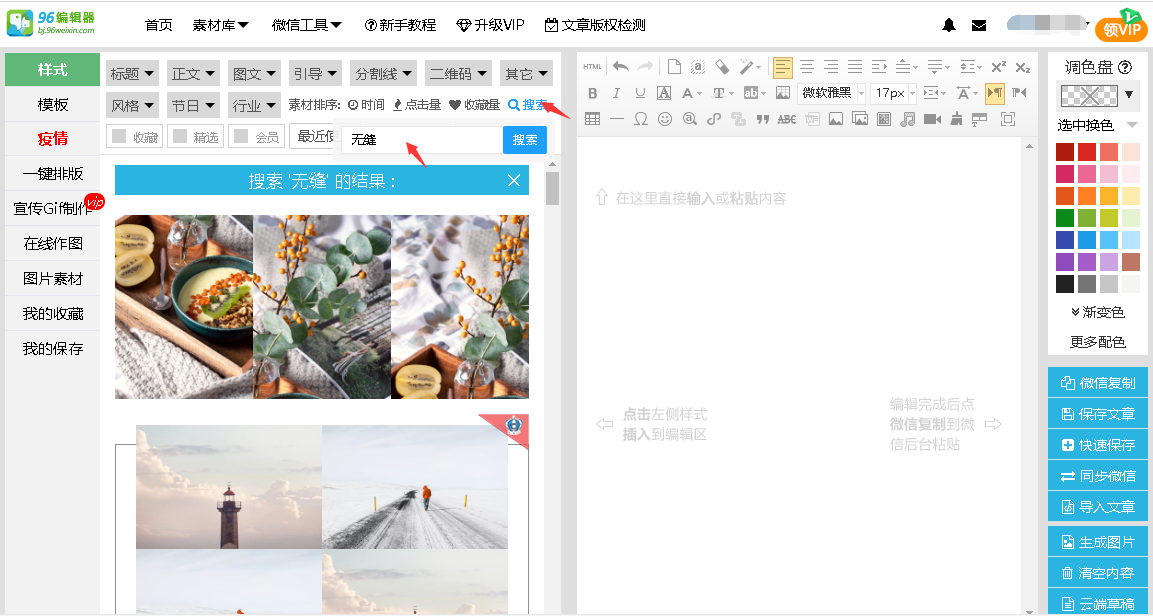Image resolution: width=1153 pixels, height=616 pixels.
Task: Check the 会员 filter box
Action: point(241,137)
